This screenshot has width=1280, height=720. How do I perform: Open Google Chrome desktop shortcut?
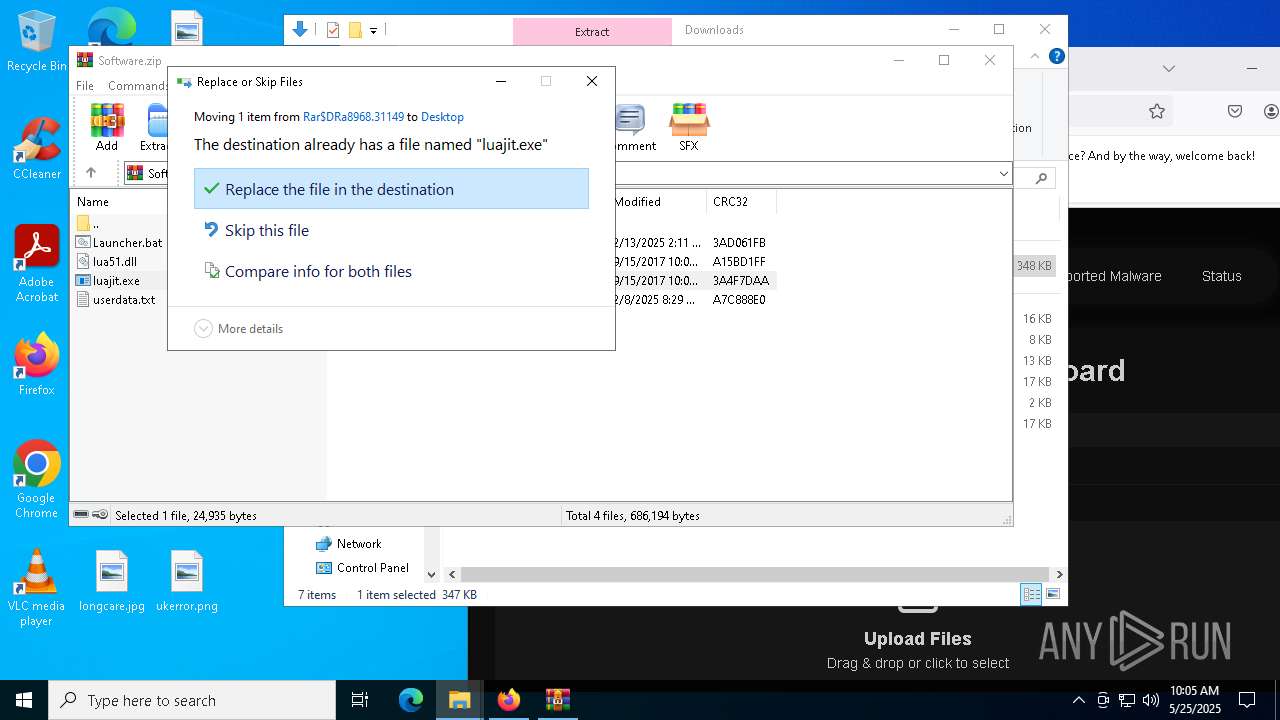tap(36, 480)
